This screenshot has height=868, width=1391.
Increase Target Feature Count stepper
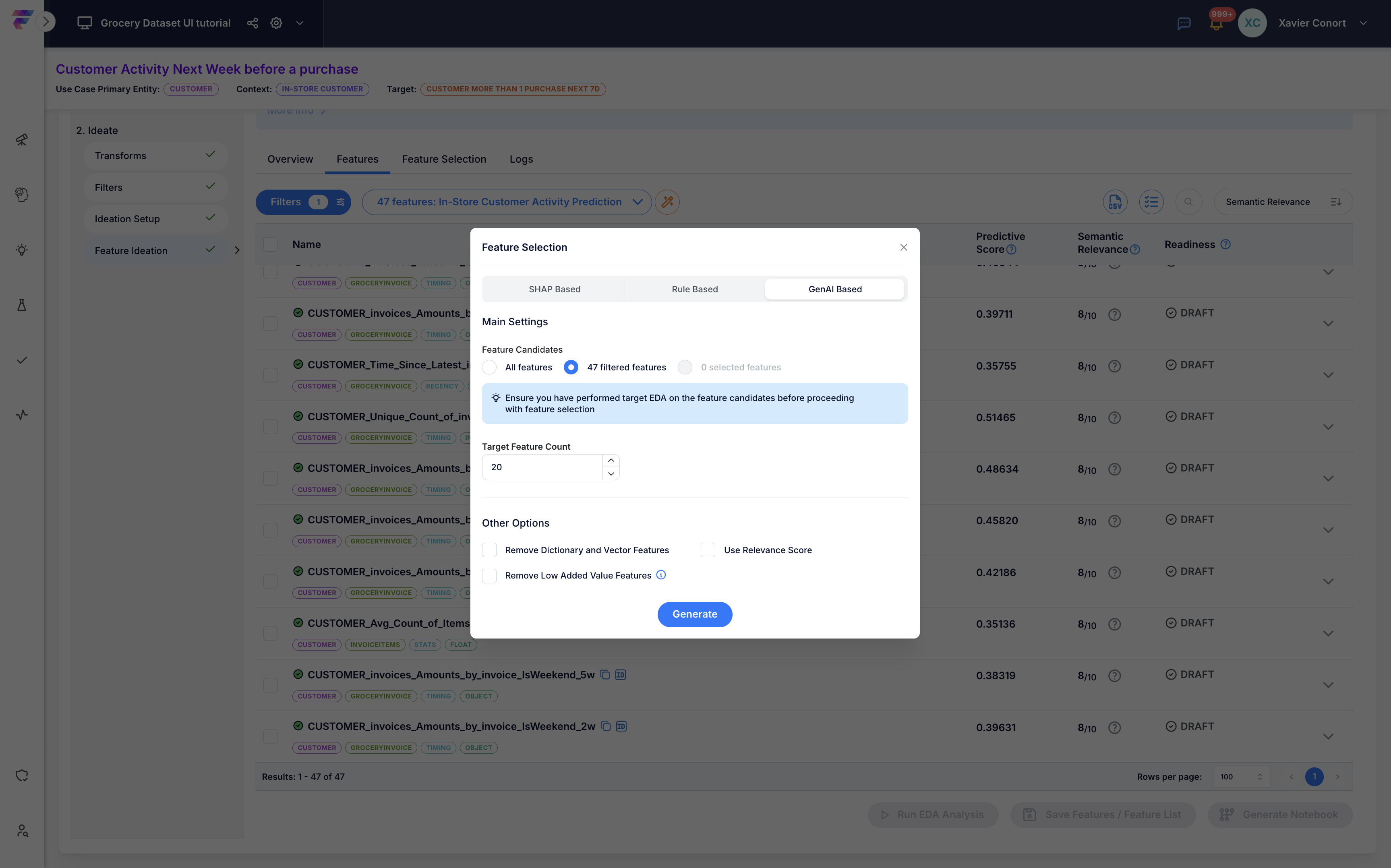click(x=611, y=461)
